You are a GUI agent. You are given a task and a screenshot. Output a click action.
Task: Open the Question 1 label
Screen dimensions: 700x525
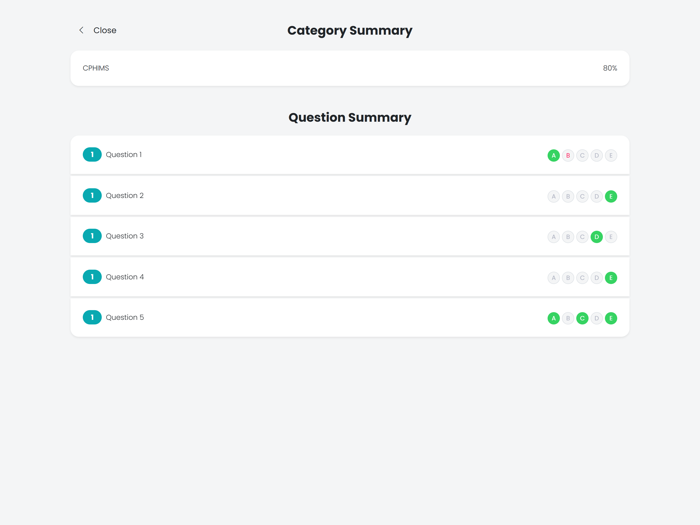click(x=124, y=154)
